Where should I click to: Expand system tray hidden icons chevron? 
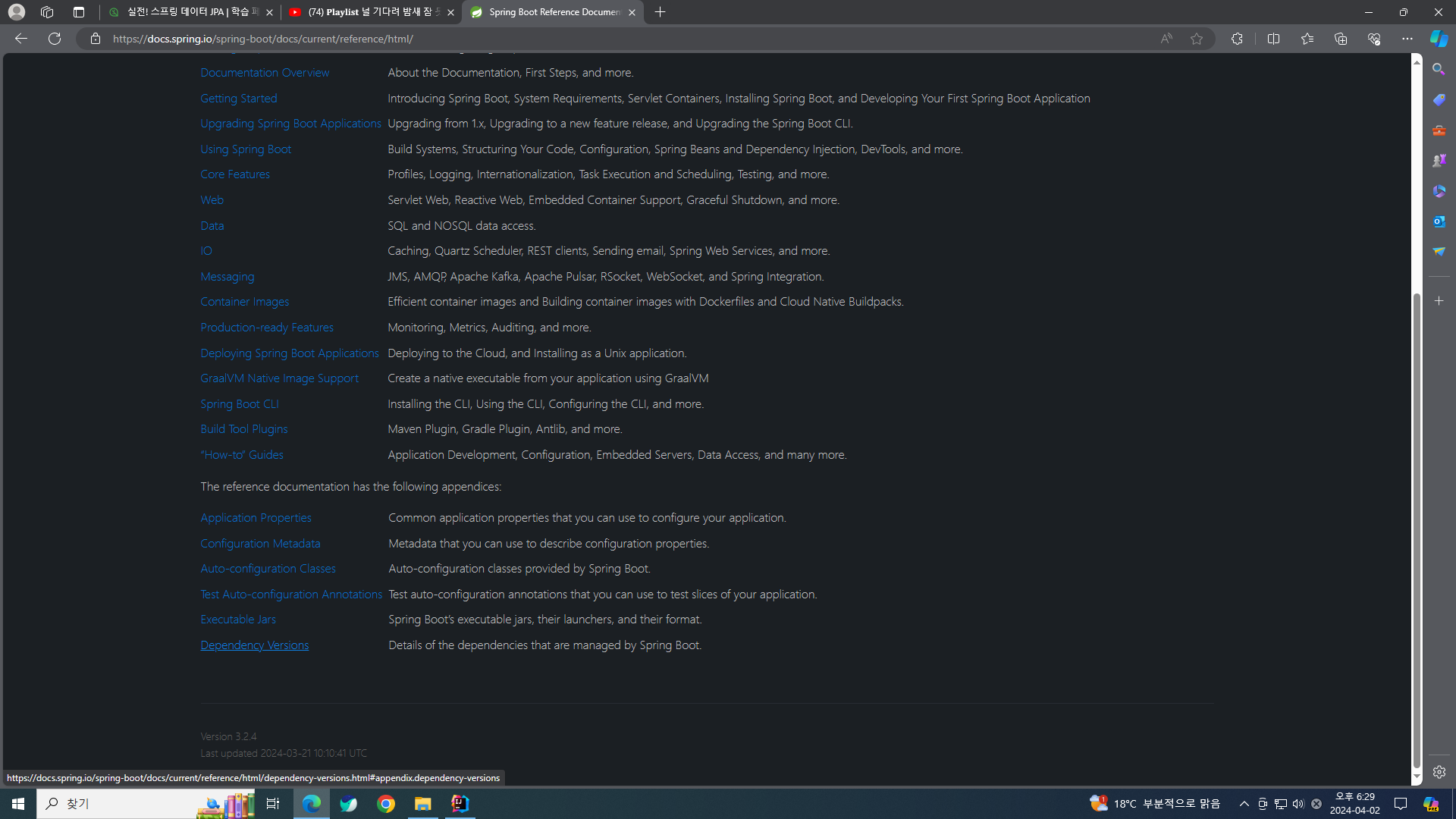tap(1244, 804)
